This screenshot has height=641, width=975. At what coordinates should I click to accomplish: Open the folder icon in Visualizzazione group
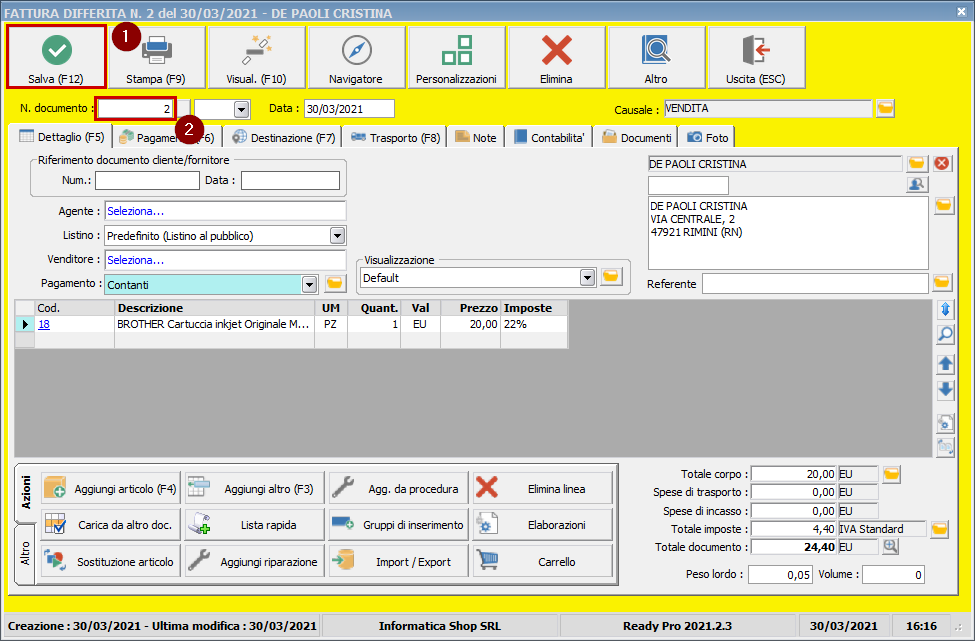pyautogui.click(x=611, y=277)
